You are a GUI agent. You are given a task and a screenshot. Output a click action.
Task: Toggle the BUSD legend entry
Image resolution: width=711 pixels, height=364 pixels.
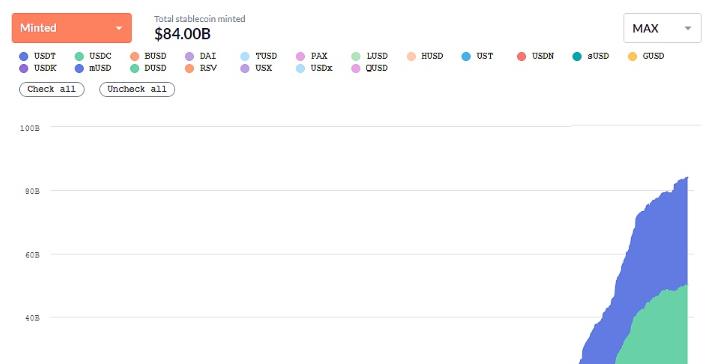pos(148,56)
